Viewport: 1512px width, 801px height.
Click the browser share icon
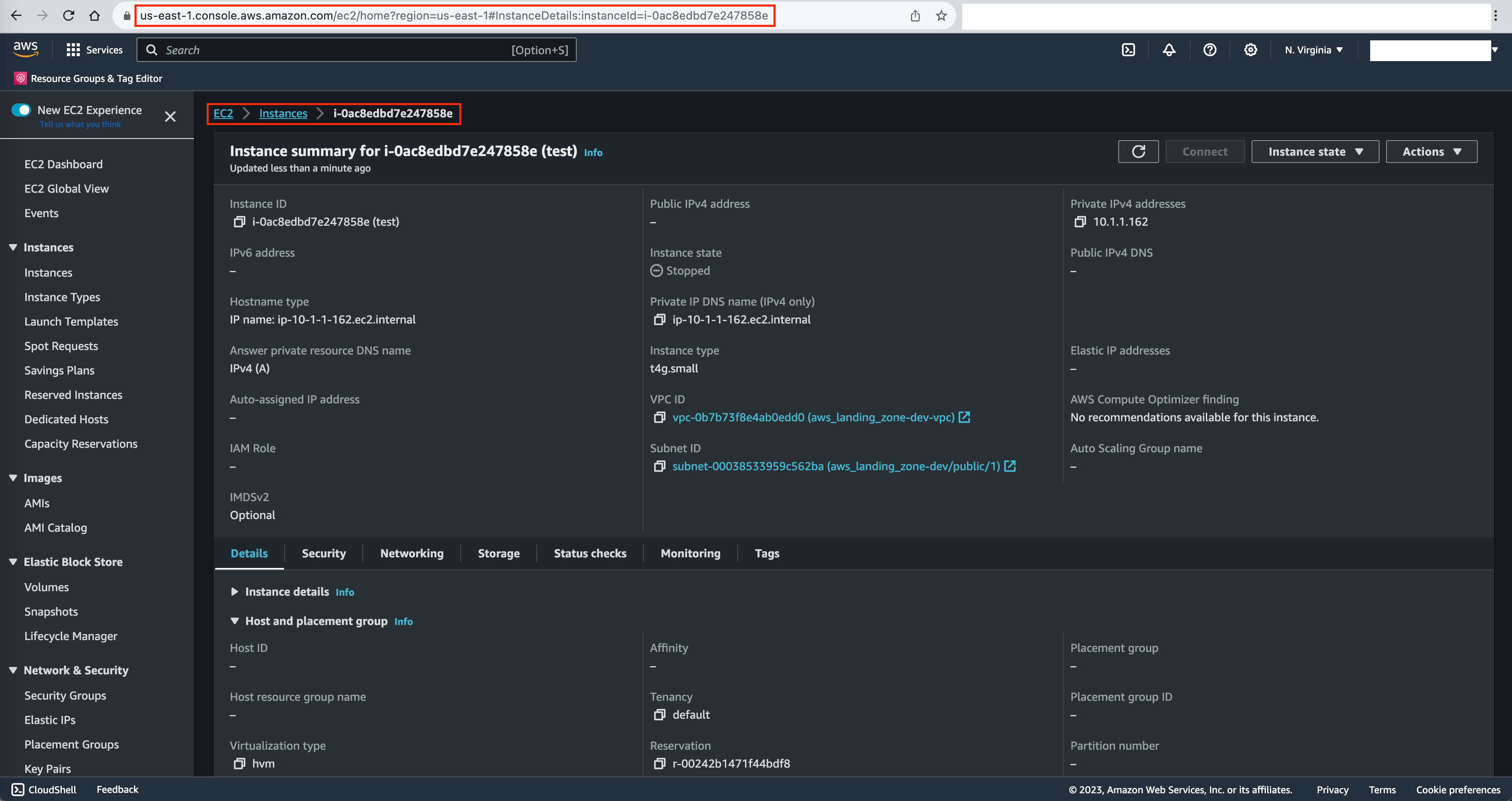coord(915,16)
